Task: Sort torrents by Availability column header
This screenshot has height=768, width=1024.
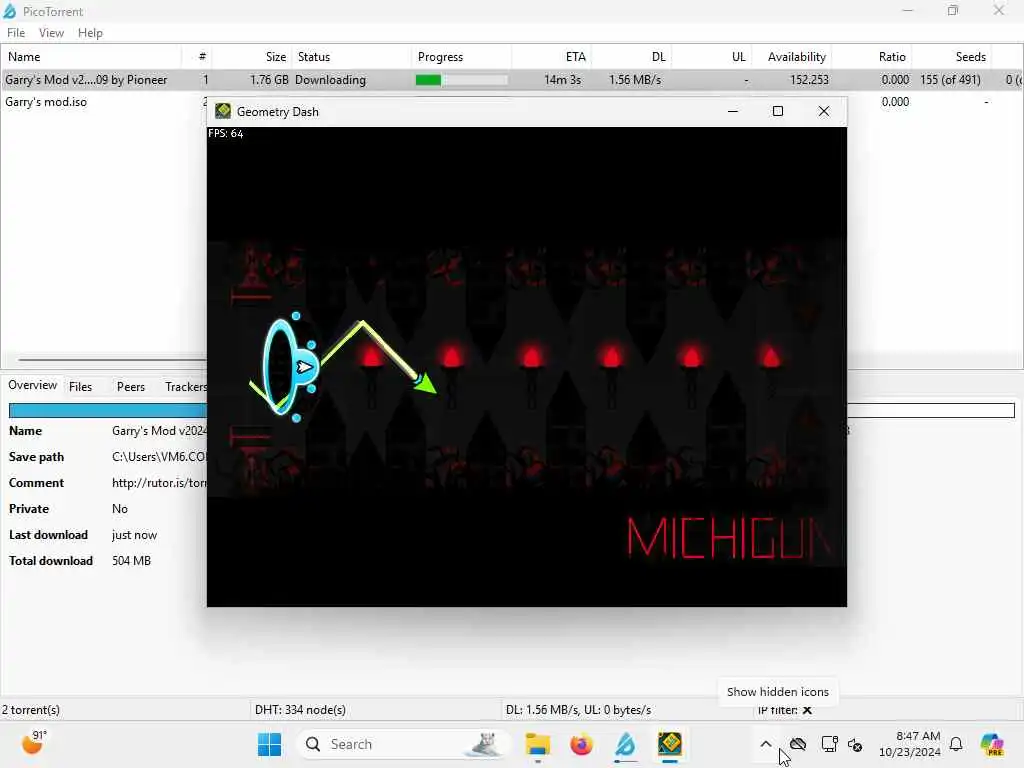Action: 792,57
